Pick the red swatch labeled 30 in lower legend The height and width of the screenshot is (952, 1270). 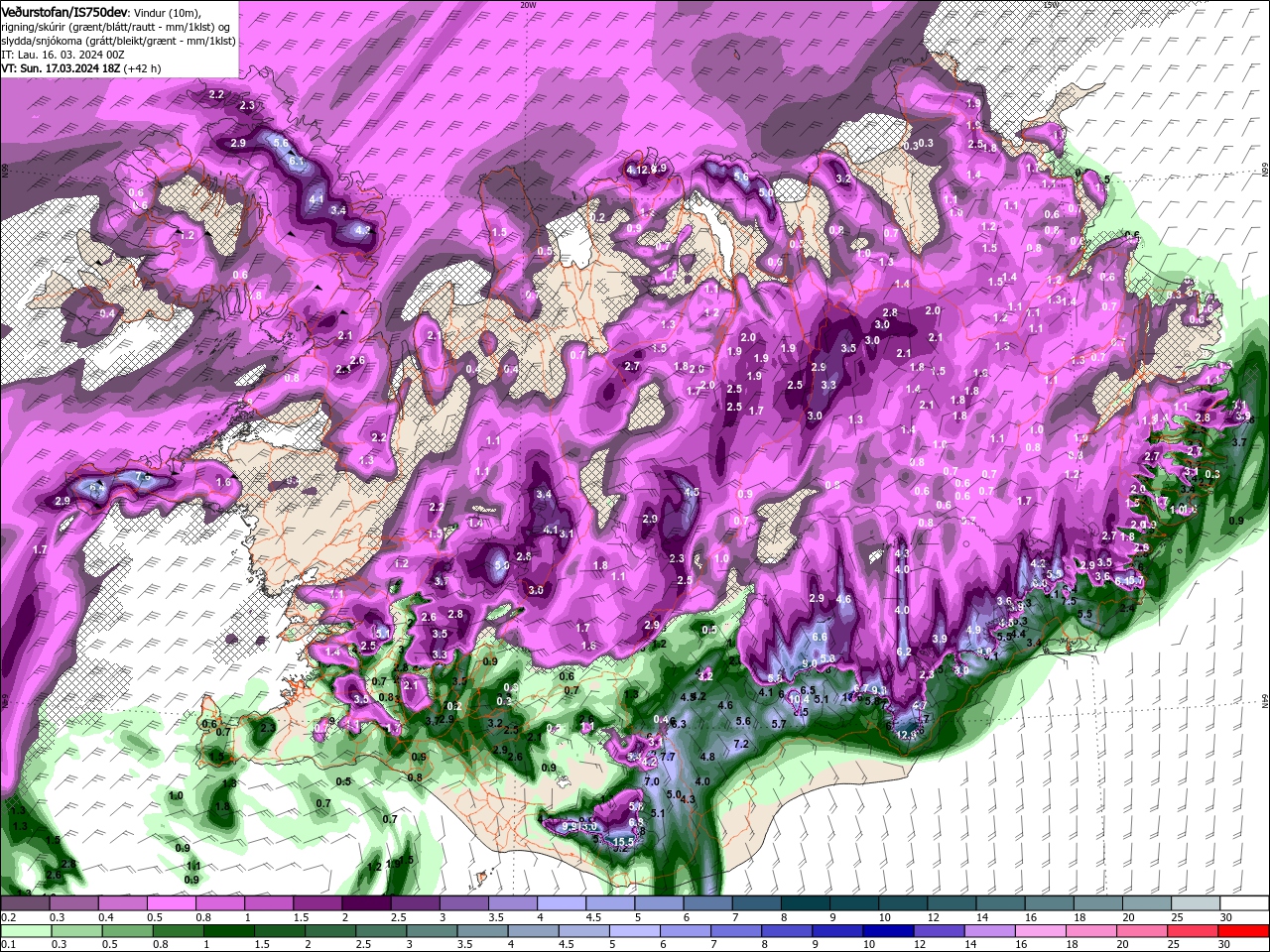[1243, 931]
